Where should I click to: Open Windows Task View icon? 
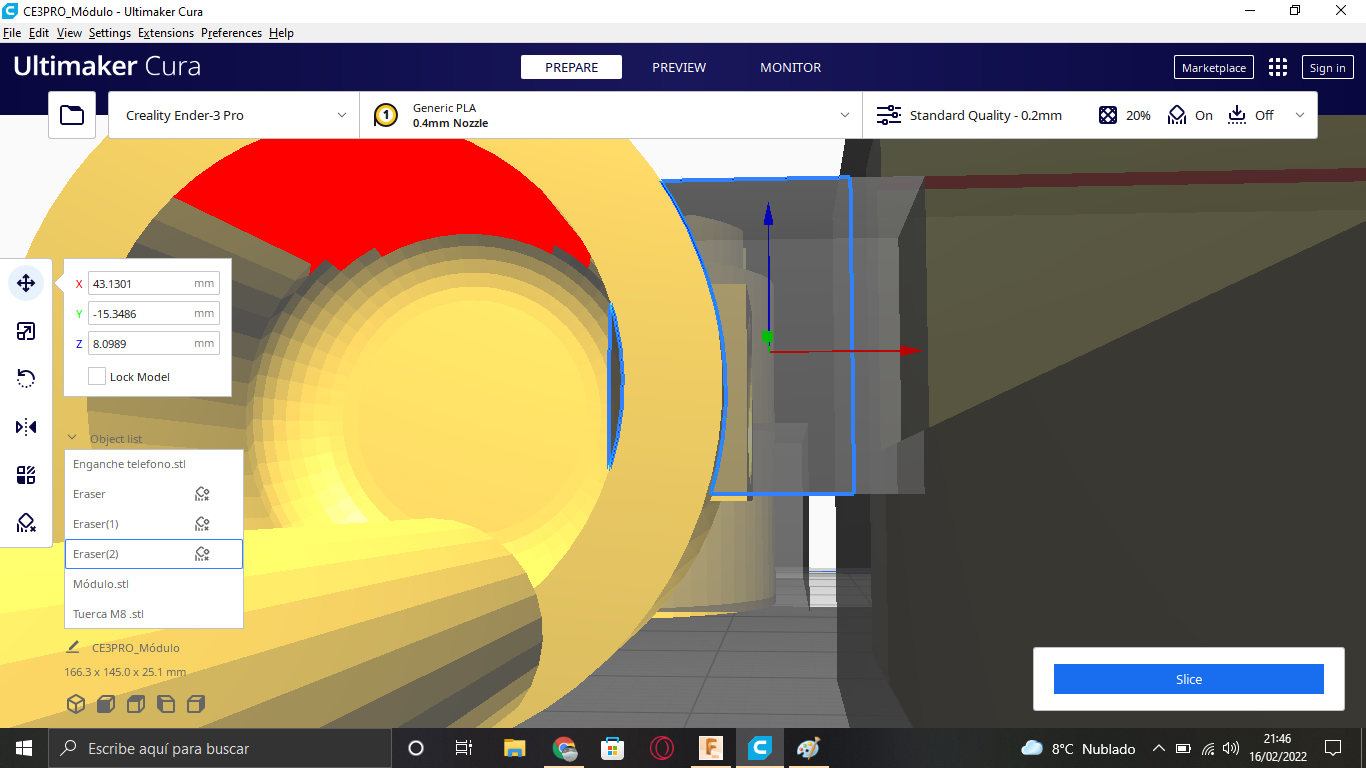[463, 748]
